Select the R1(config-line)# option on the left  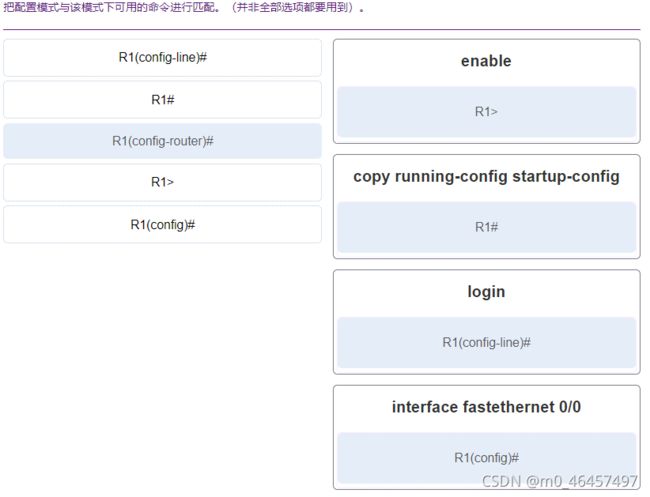162,58
